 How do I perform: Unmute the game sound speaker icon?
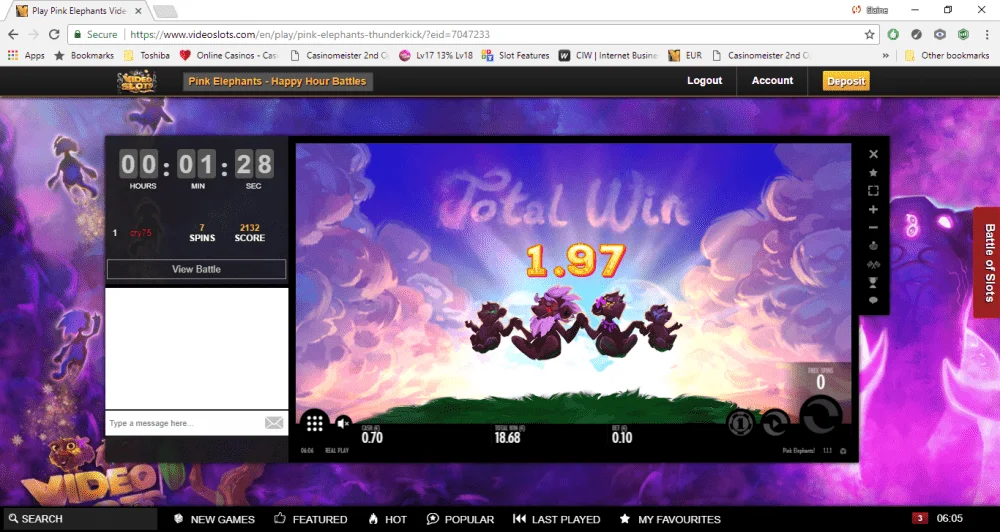click(x=343, y=423)
